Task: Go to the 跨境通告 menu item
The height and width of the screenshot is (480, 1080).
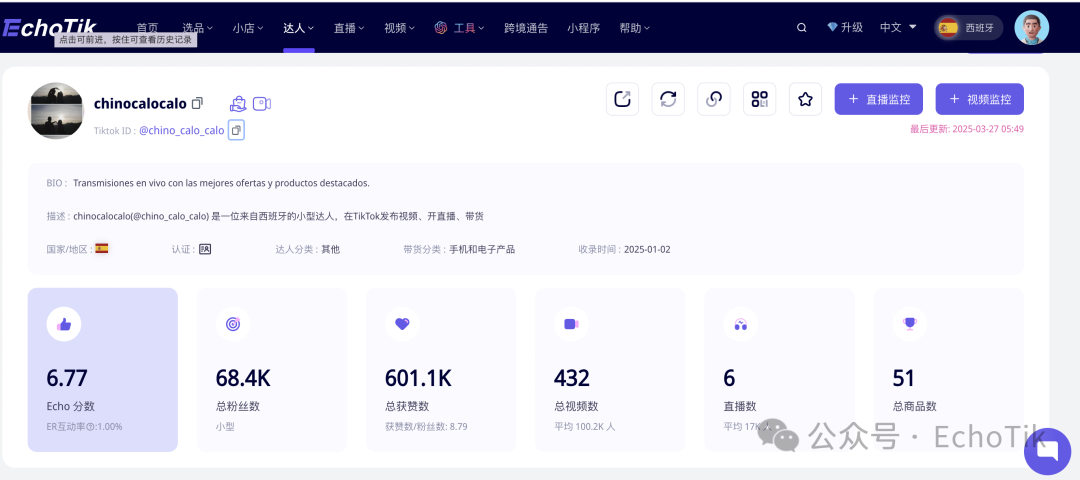Action: [526, 28]
